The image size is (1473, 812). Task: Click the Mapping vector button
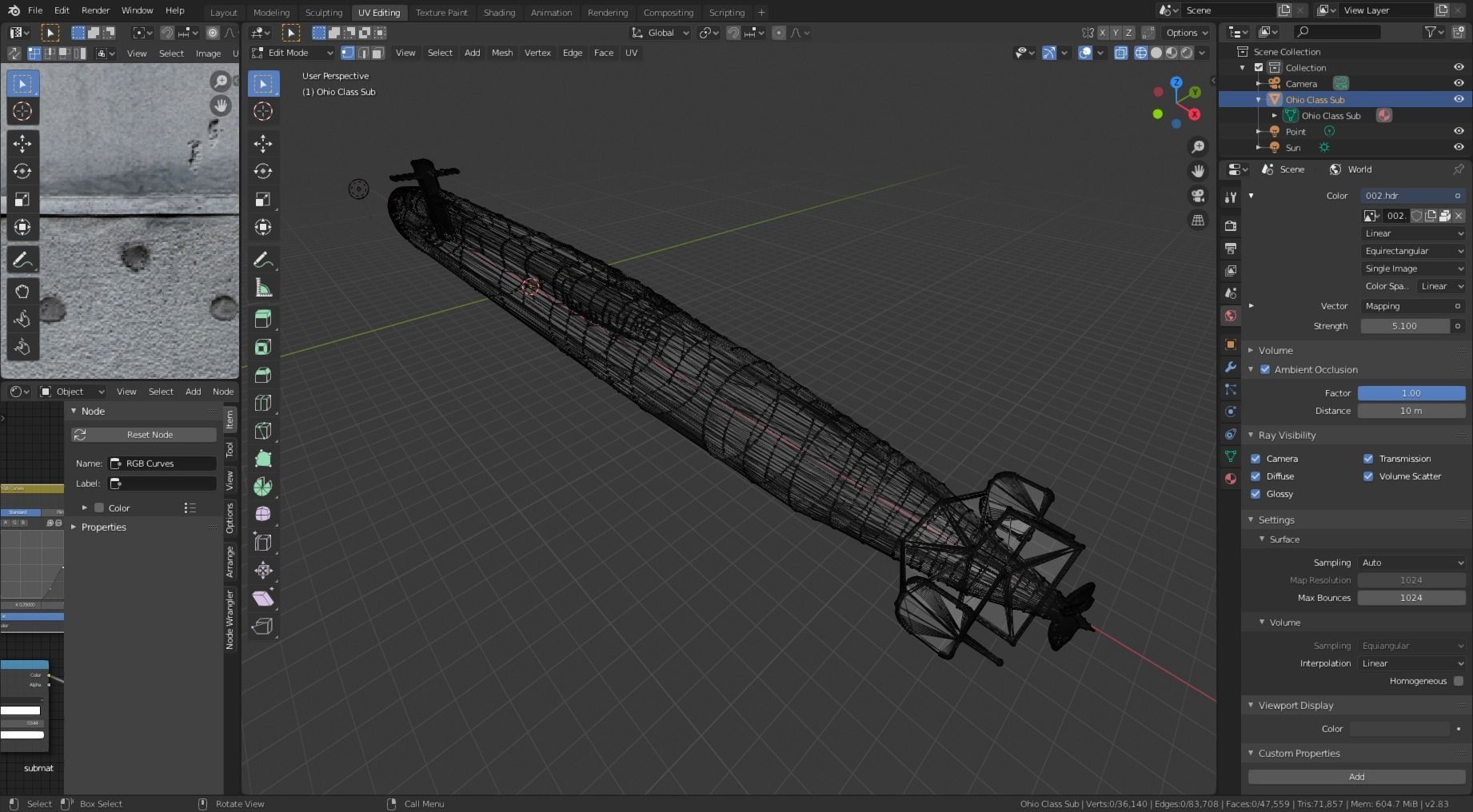tap(1413, 306)
